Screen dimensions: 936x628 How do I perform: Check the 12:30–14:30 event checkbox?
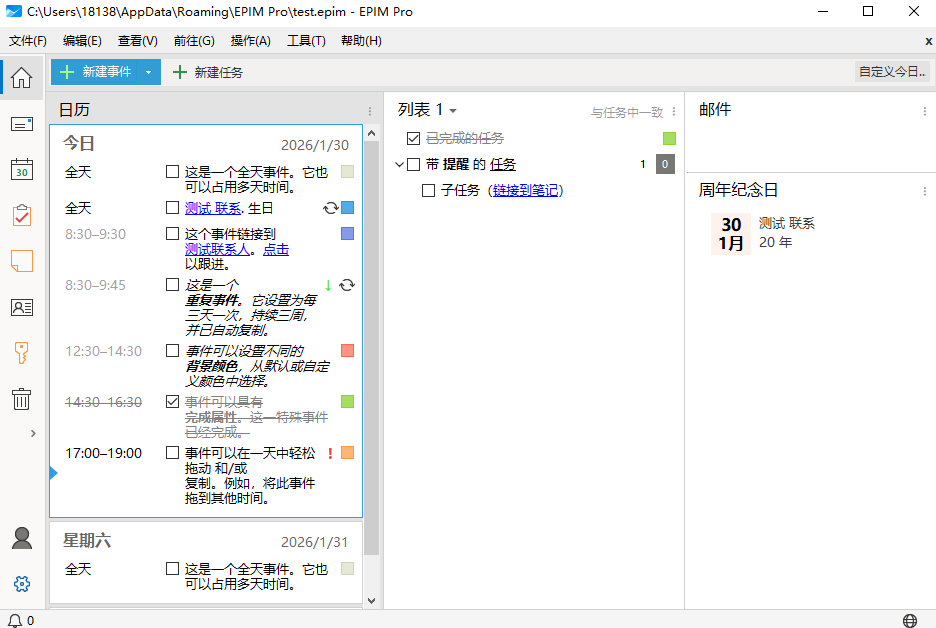coord(173,350)
